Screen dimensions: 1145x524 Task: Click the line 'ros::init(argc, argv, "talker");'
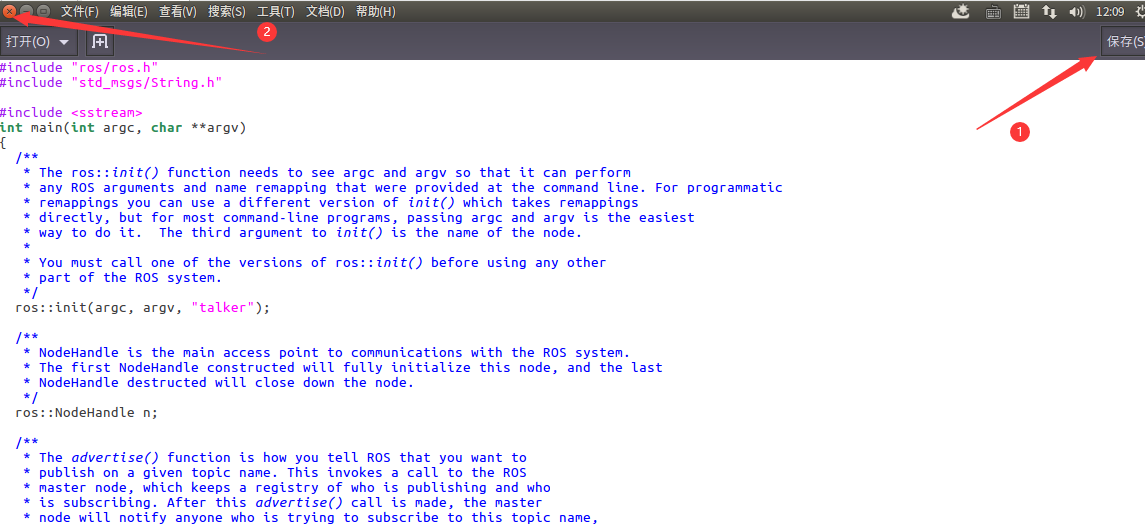pyautogui.click(x=142, y=307)
